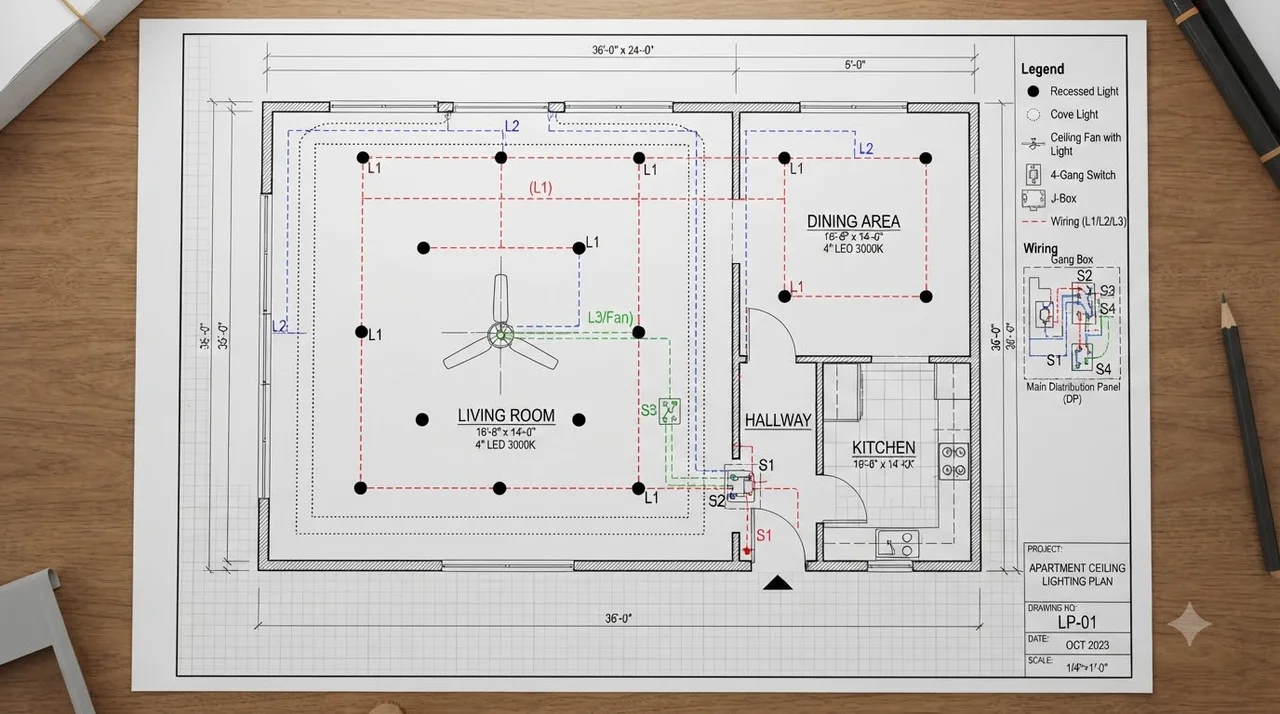
Task: Select the Recessed Light dot in the legend
Action: click(1033, 91)
